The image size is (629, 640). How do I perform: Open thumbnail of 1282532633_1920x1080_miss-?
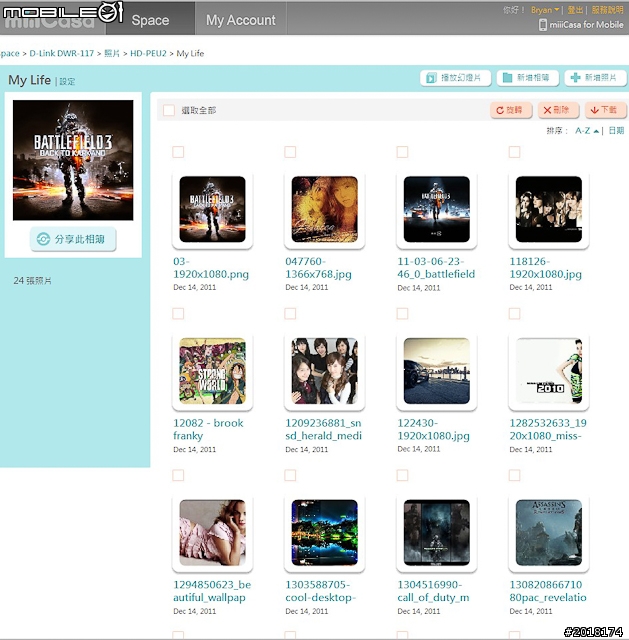[x=549, y=371]
